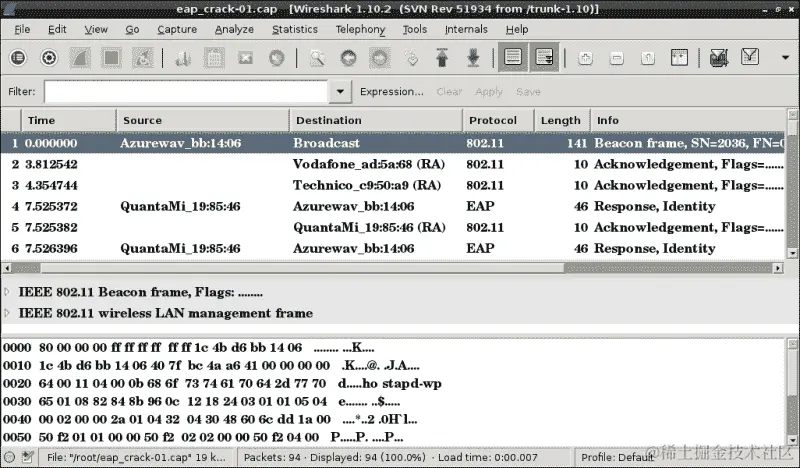
Task: Save this capture file toolbar icon
Action: [x=214, y=58]
